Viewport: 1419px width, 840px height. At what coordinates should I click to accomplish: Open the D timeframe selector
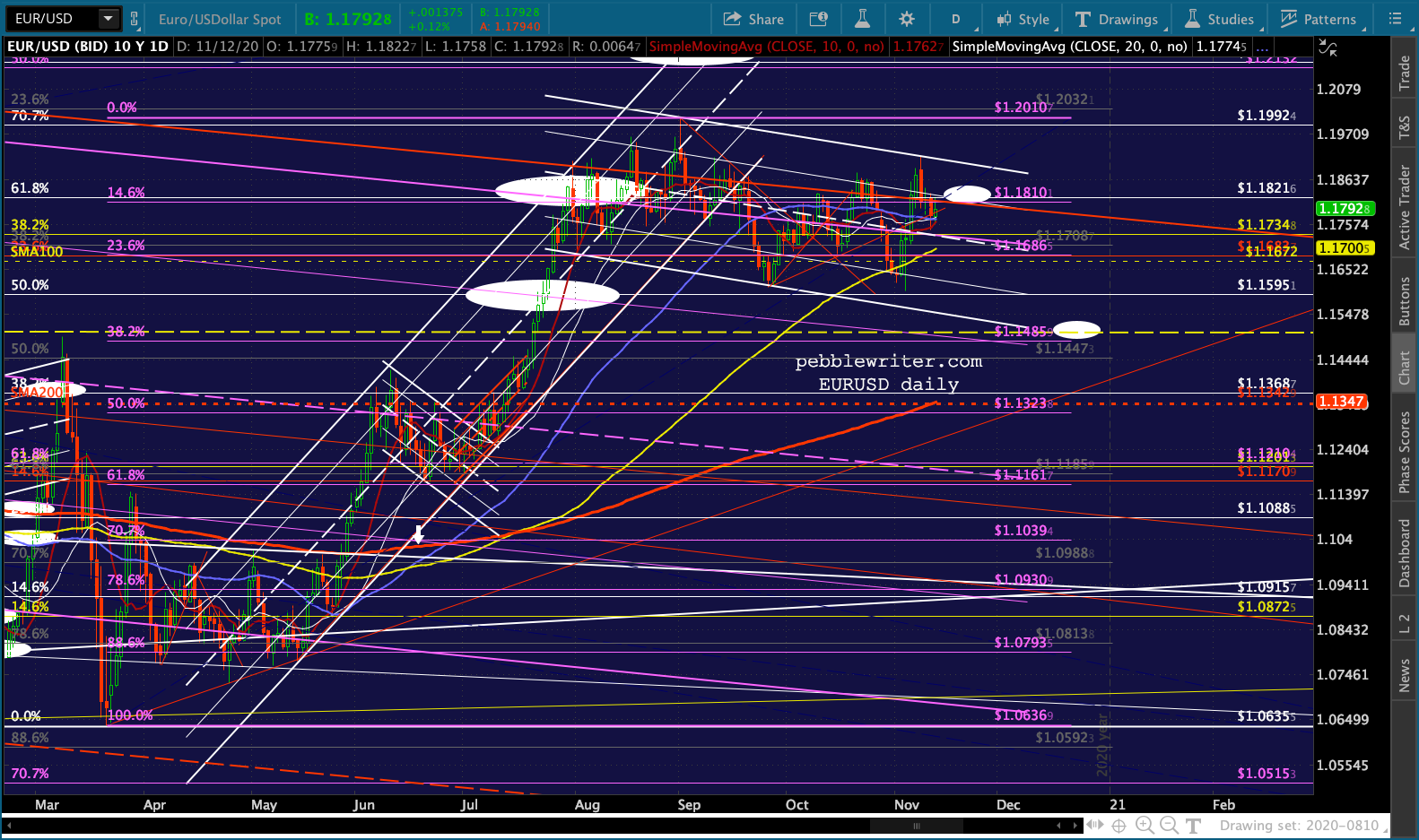click(x=956, y=19)
